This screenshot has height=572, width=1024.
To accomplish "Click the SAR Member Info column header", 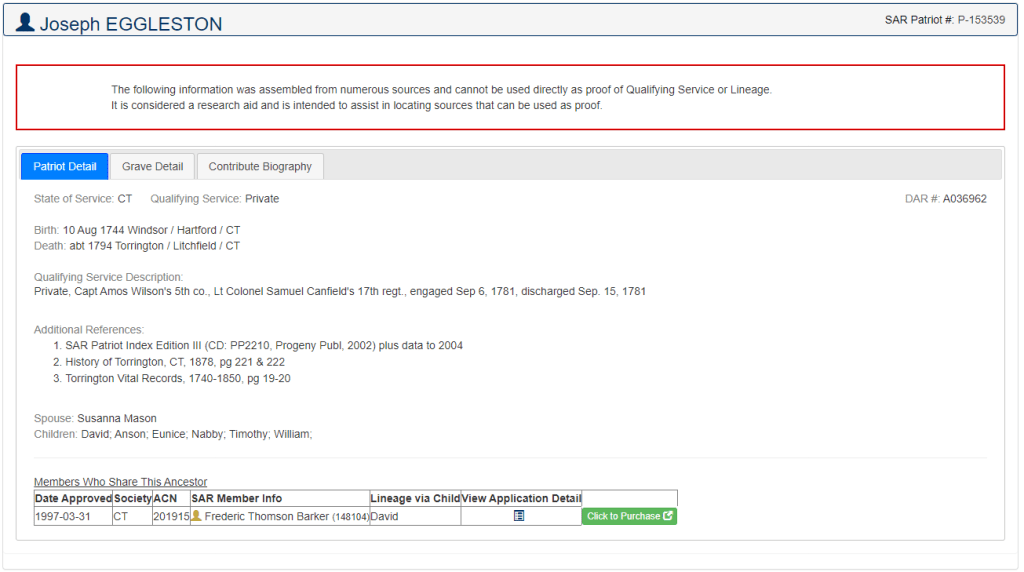I will [x=237, y=498].
